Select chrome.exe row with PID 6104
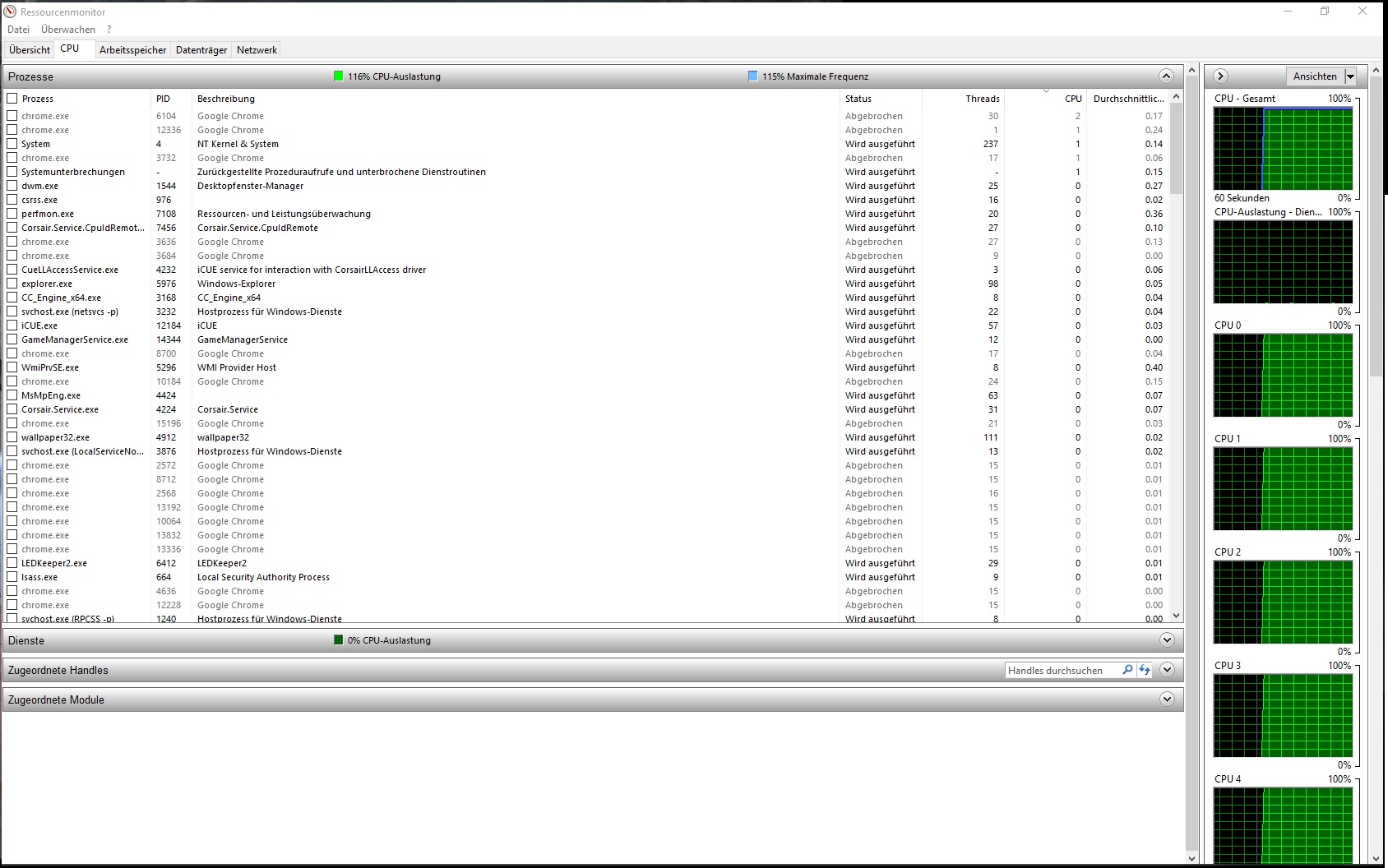Screen dimensions: 1388x868 tap(586, 116)
